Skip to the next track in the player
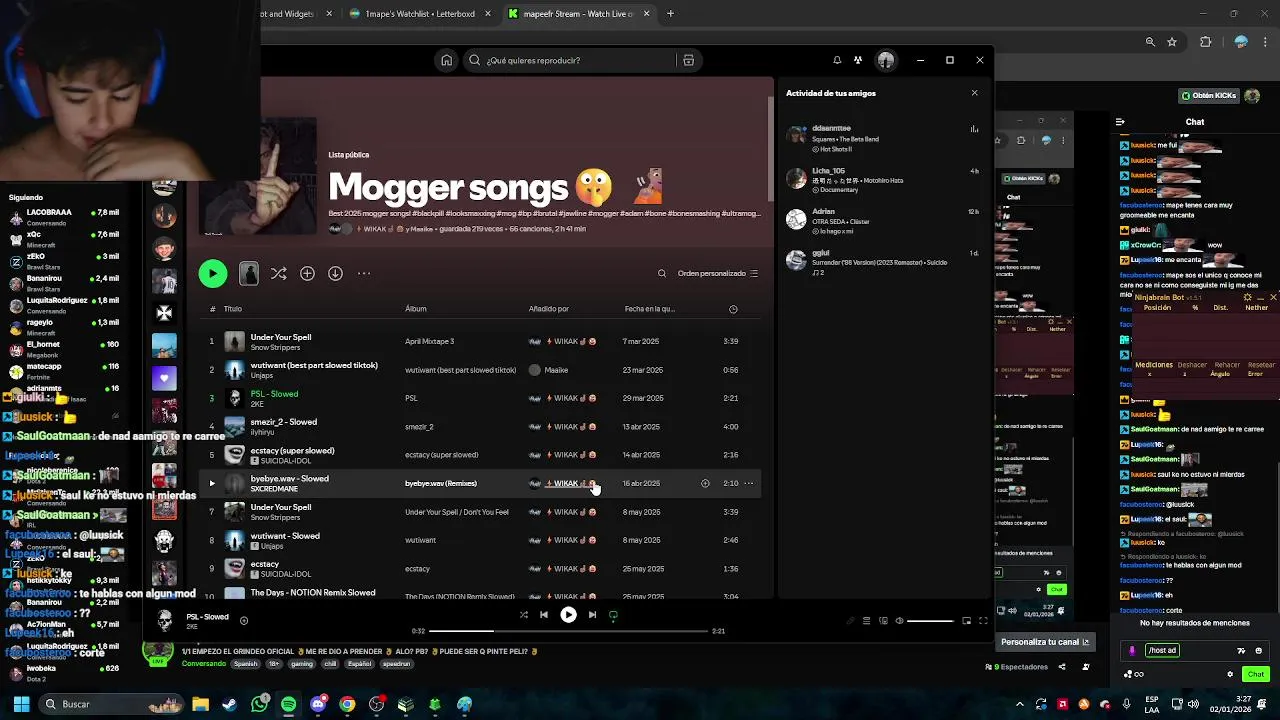 tap(593, 615)
